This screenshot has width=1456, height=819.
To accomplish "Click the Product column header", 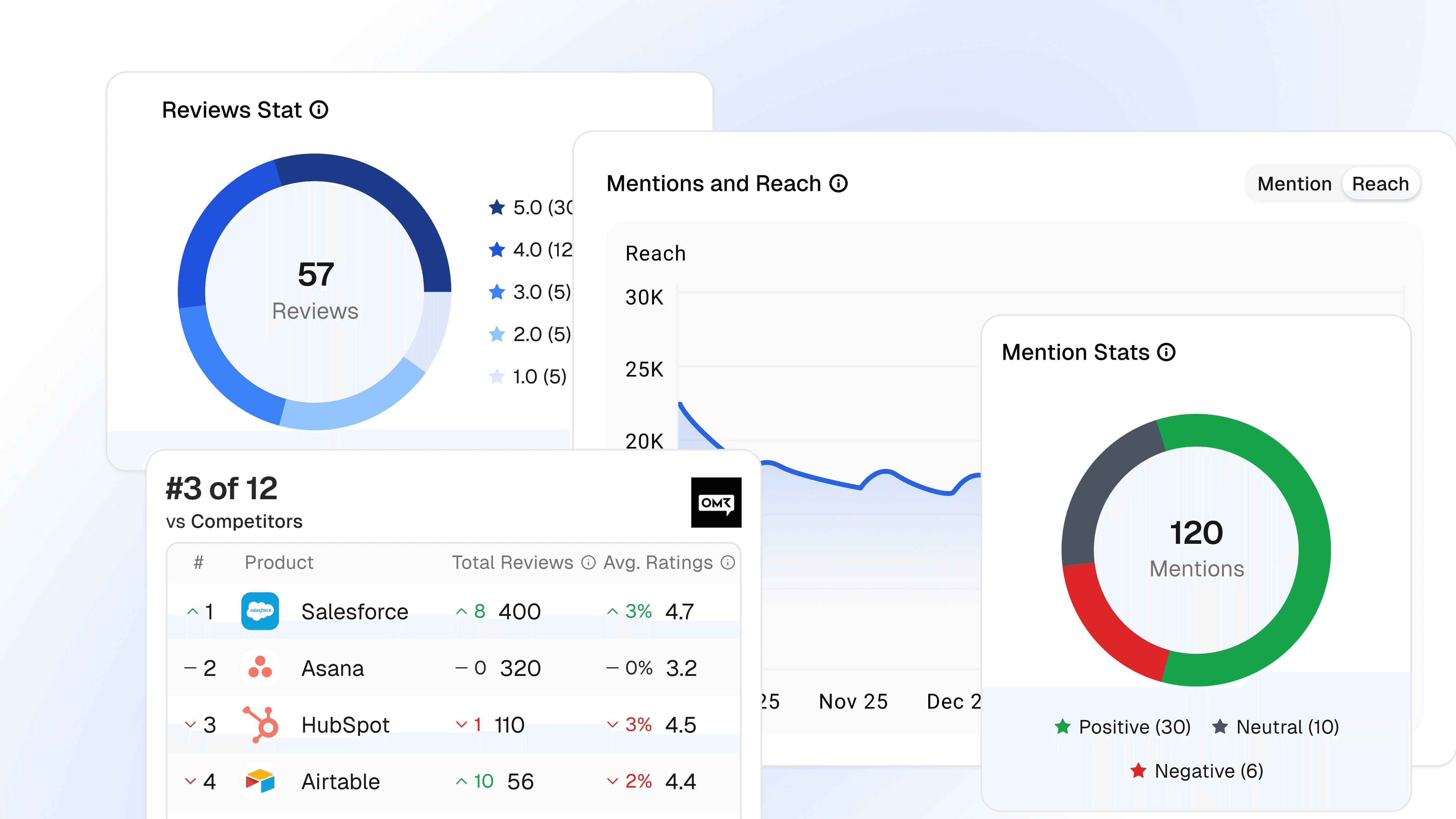I will click(279, 562).
